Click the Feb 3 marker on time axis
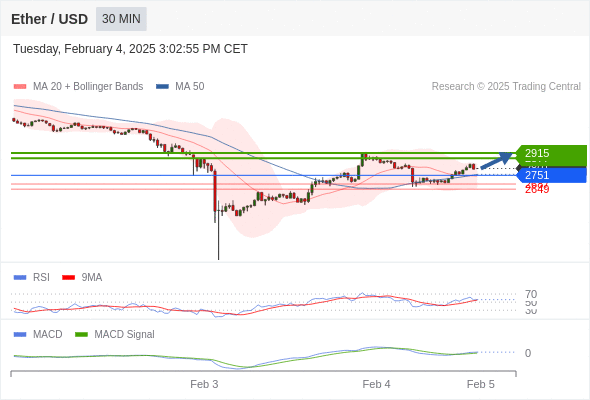The height and width of the screenshot is (400, 590). (204, 384)
